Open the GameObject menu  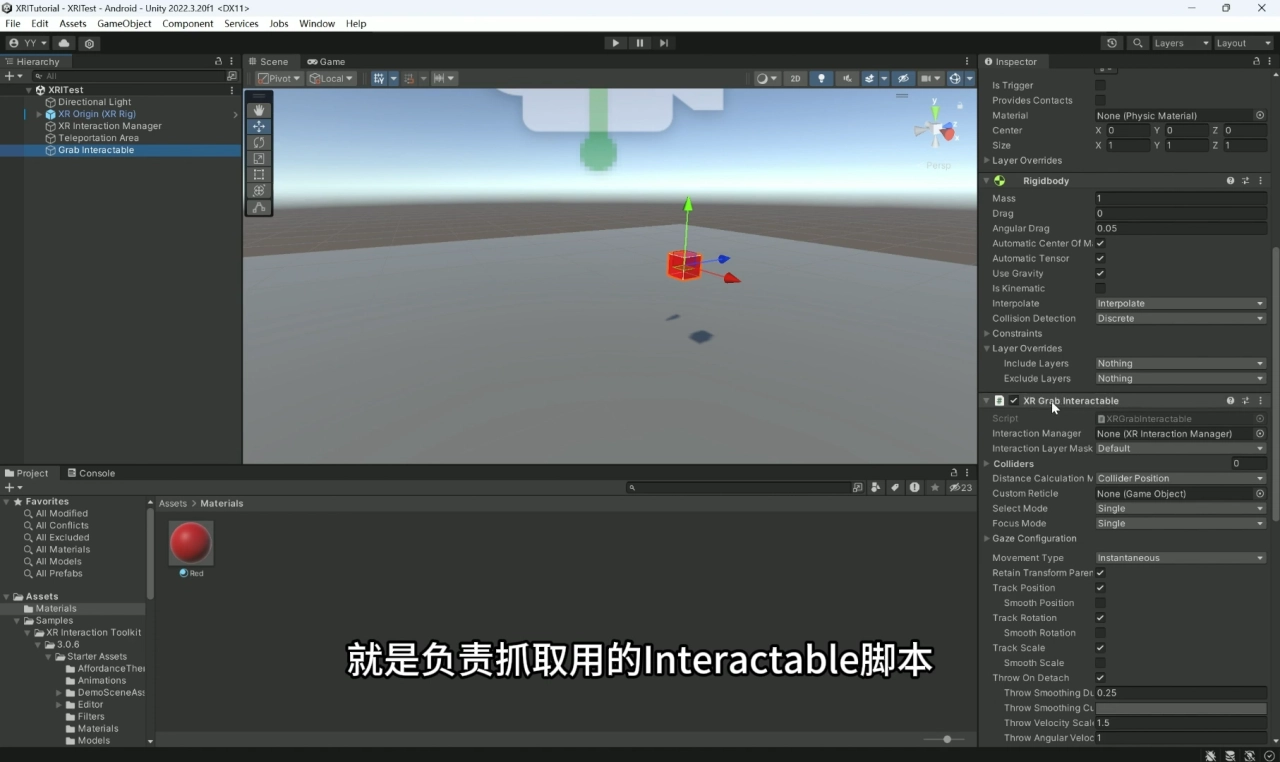pos(125,23)
